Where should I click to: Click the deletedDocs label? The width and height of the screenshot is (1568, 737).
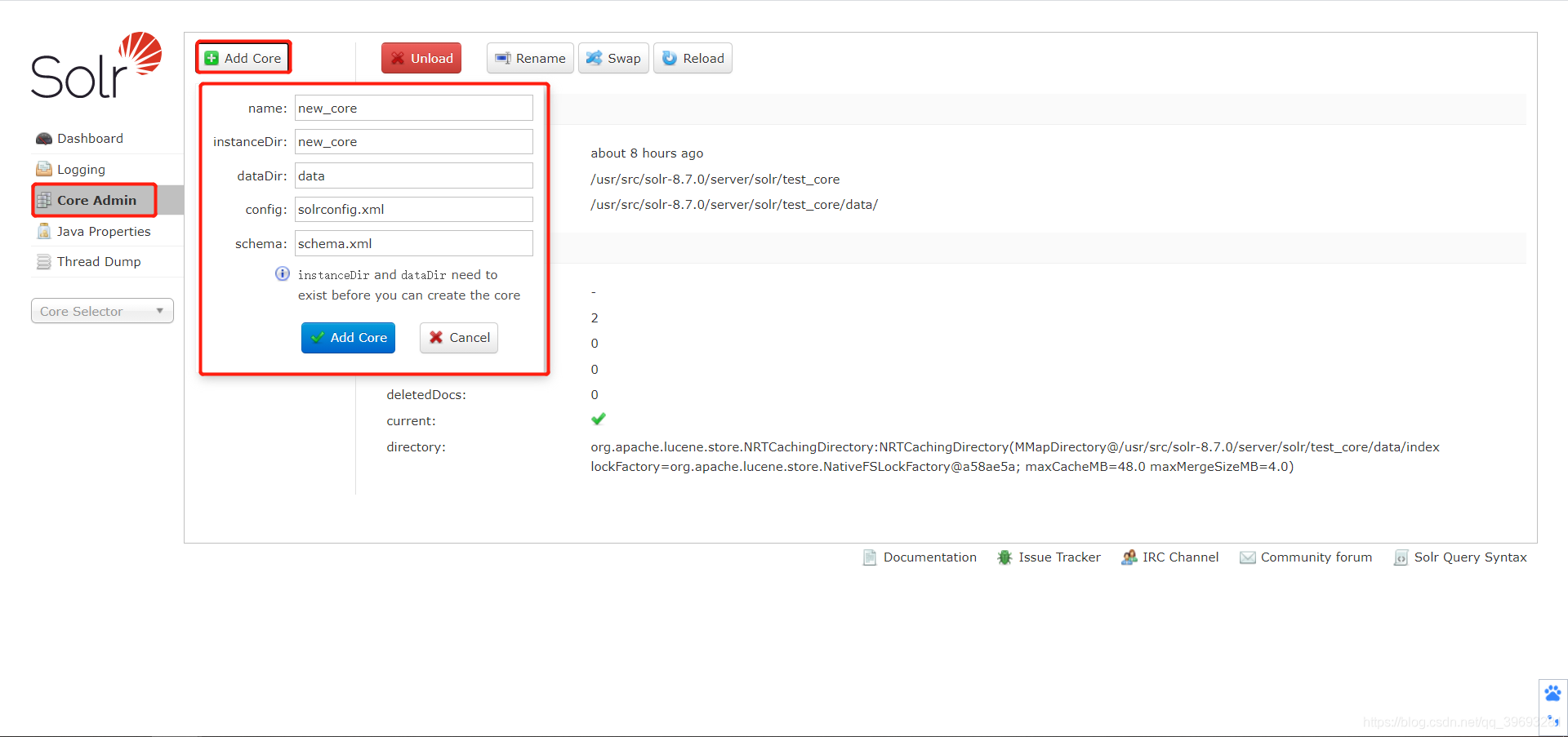pos(426,395)
